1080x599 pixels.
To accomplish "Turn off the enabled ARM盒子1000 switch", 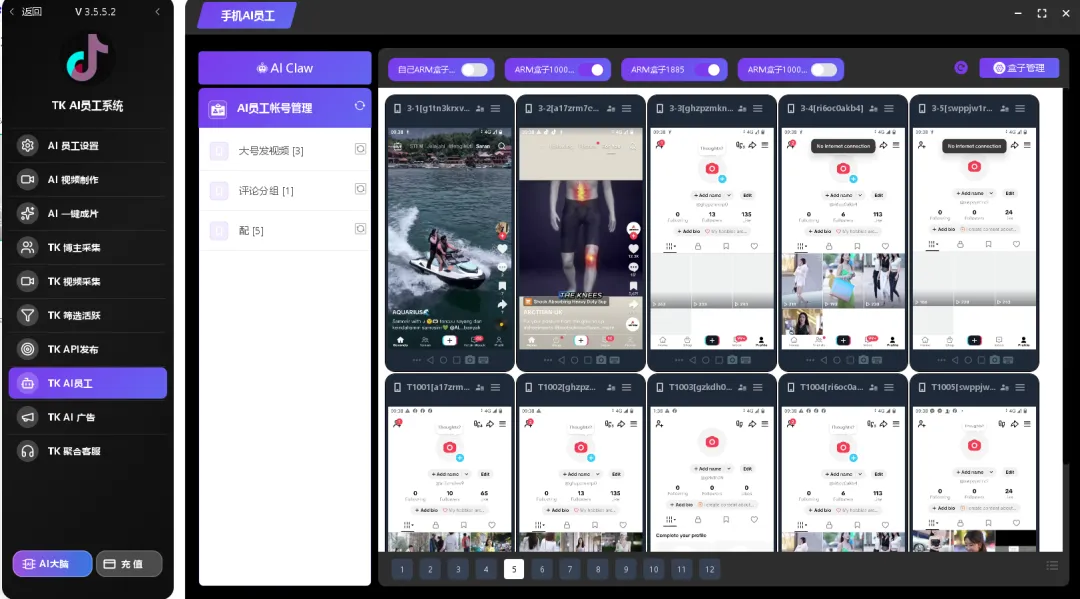I will (591, 70).
